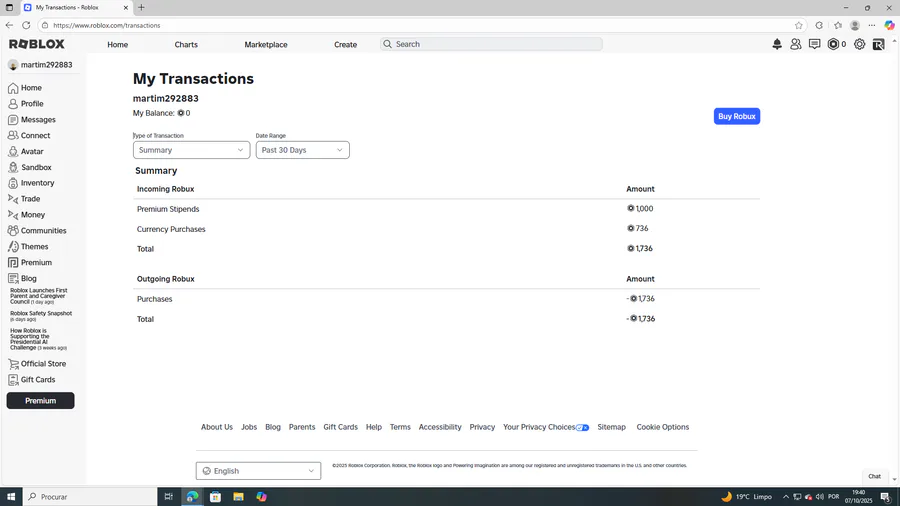Open the Cookie Options footer link
This screenshot has width=900, height=506.
point(663,427)
